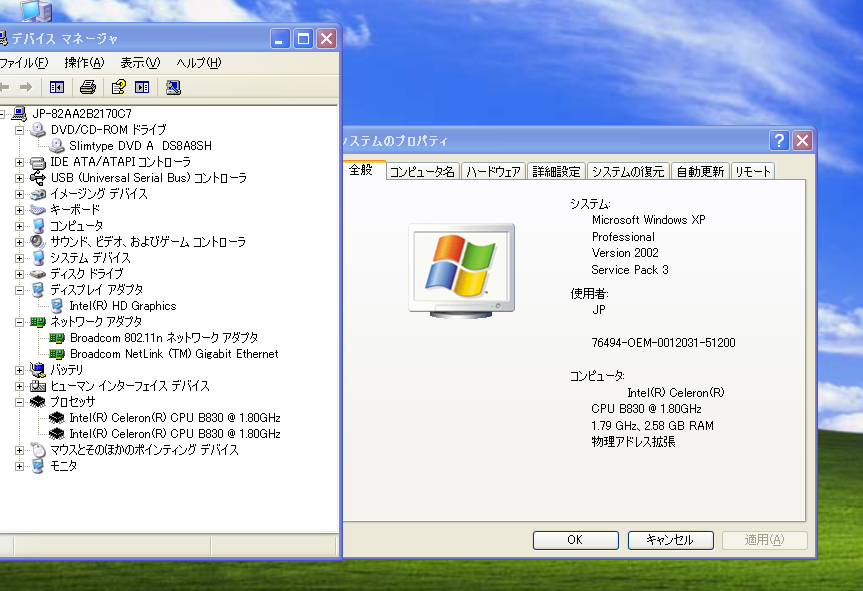
Task: Select first Intel Celeron B830 processor entry
Action: click(175, 418)
